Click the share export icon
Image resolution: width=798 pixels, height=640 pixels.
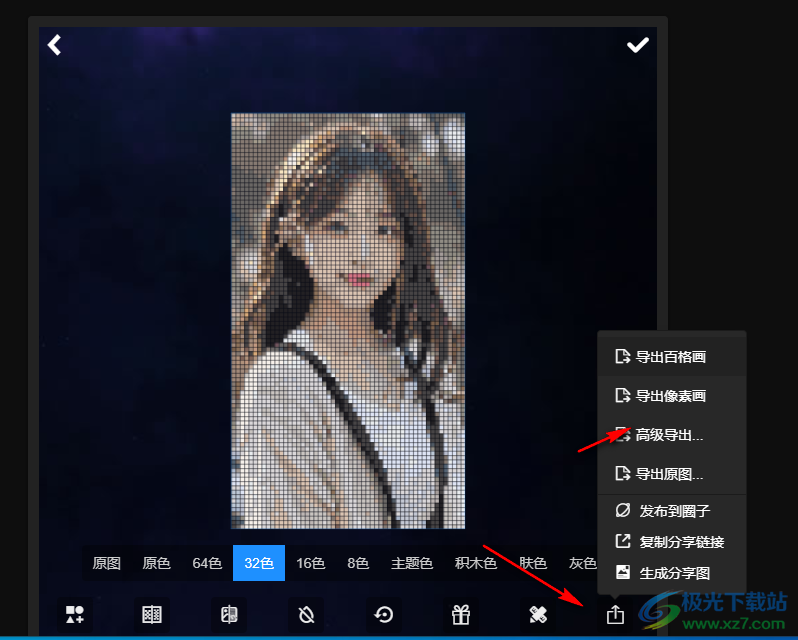[615, 614]
